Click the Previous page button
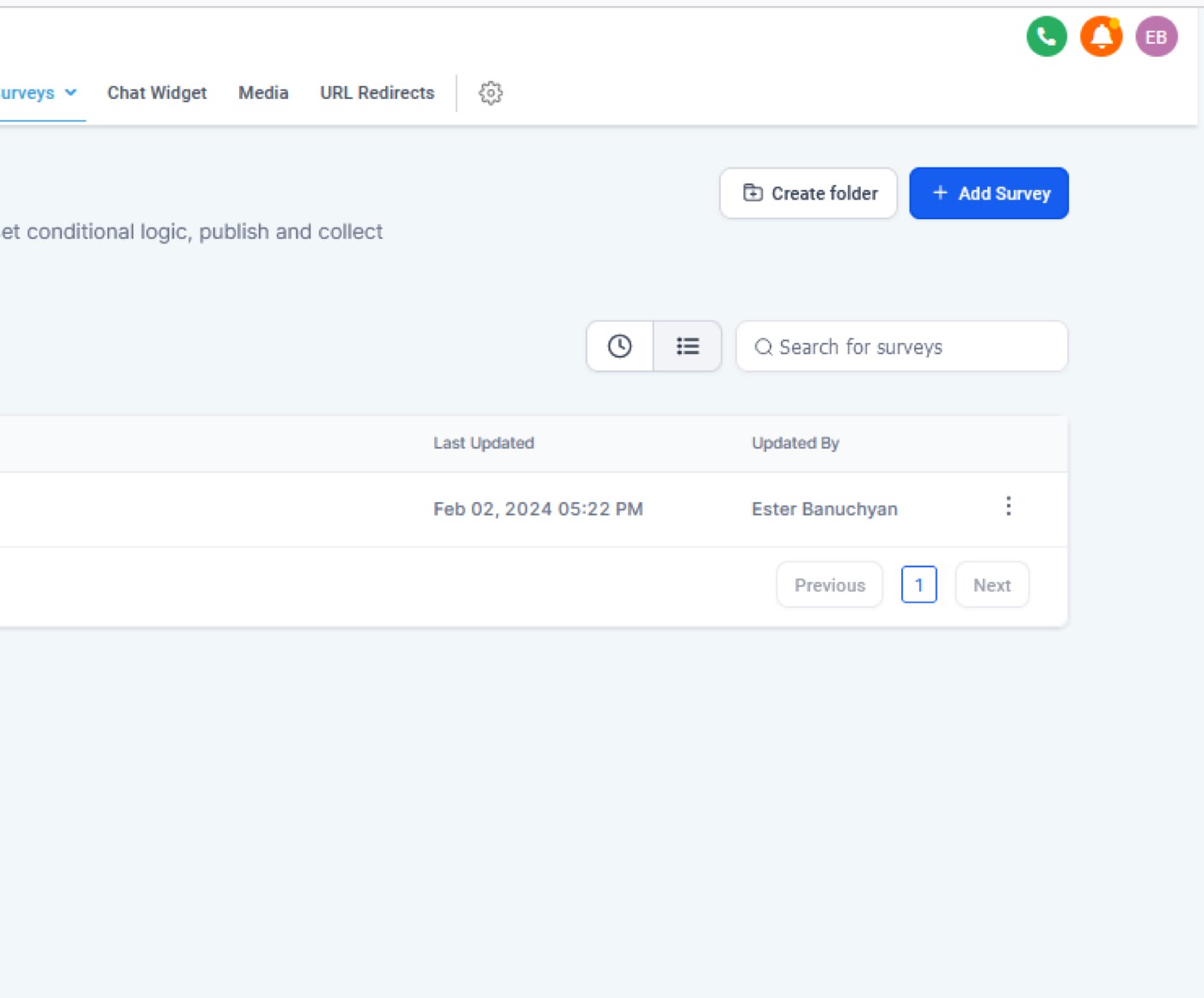 click(x=830, y=585)
